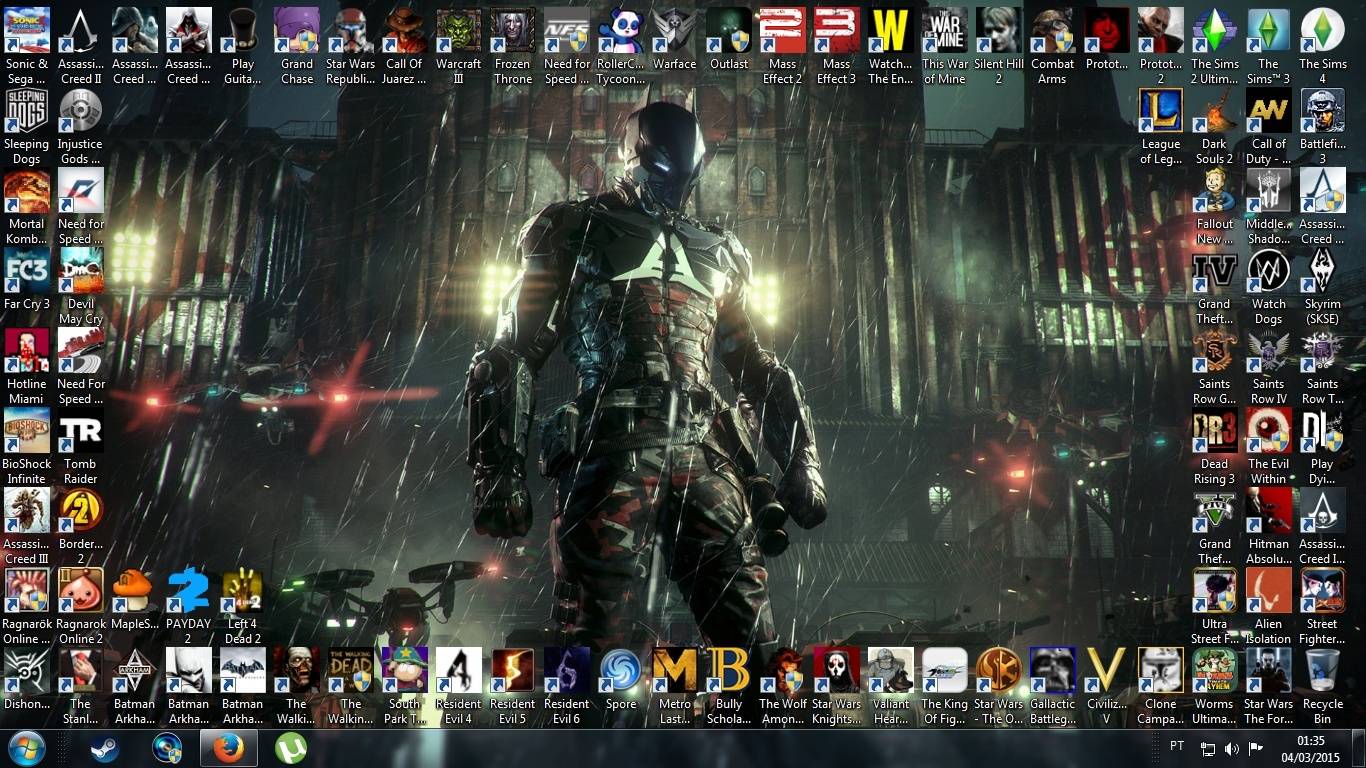
Task: Select The Sims 2 Ultimate icon
Action: (1215, 30)
